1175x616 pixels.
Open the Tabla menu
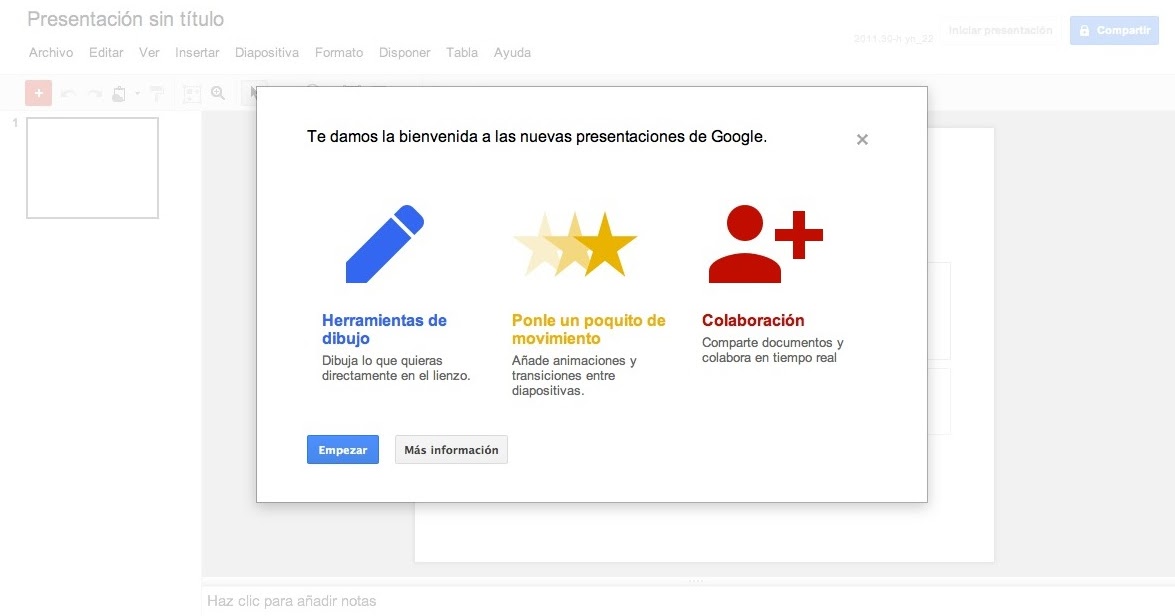pyautogui.click(x=462, y=52)
